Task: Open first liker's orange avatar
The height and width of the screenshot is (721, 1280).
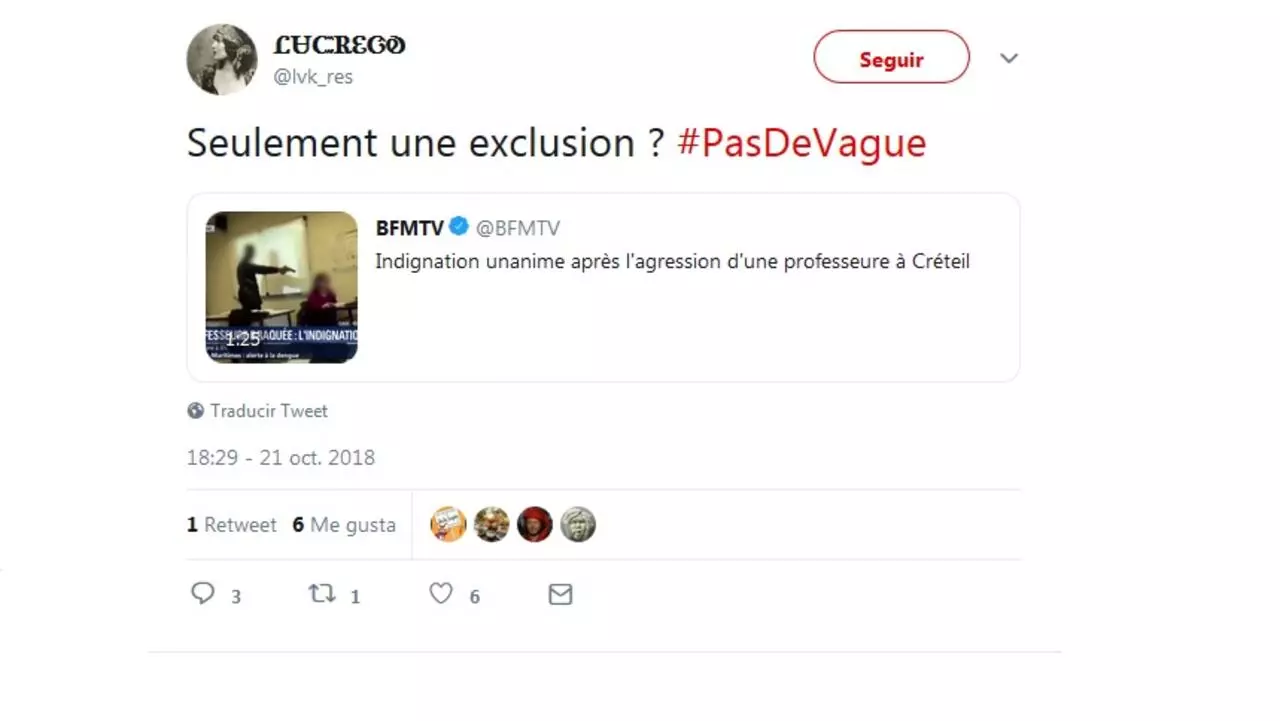Action: click(x=448, y=524)
